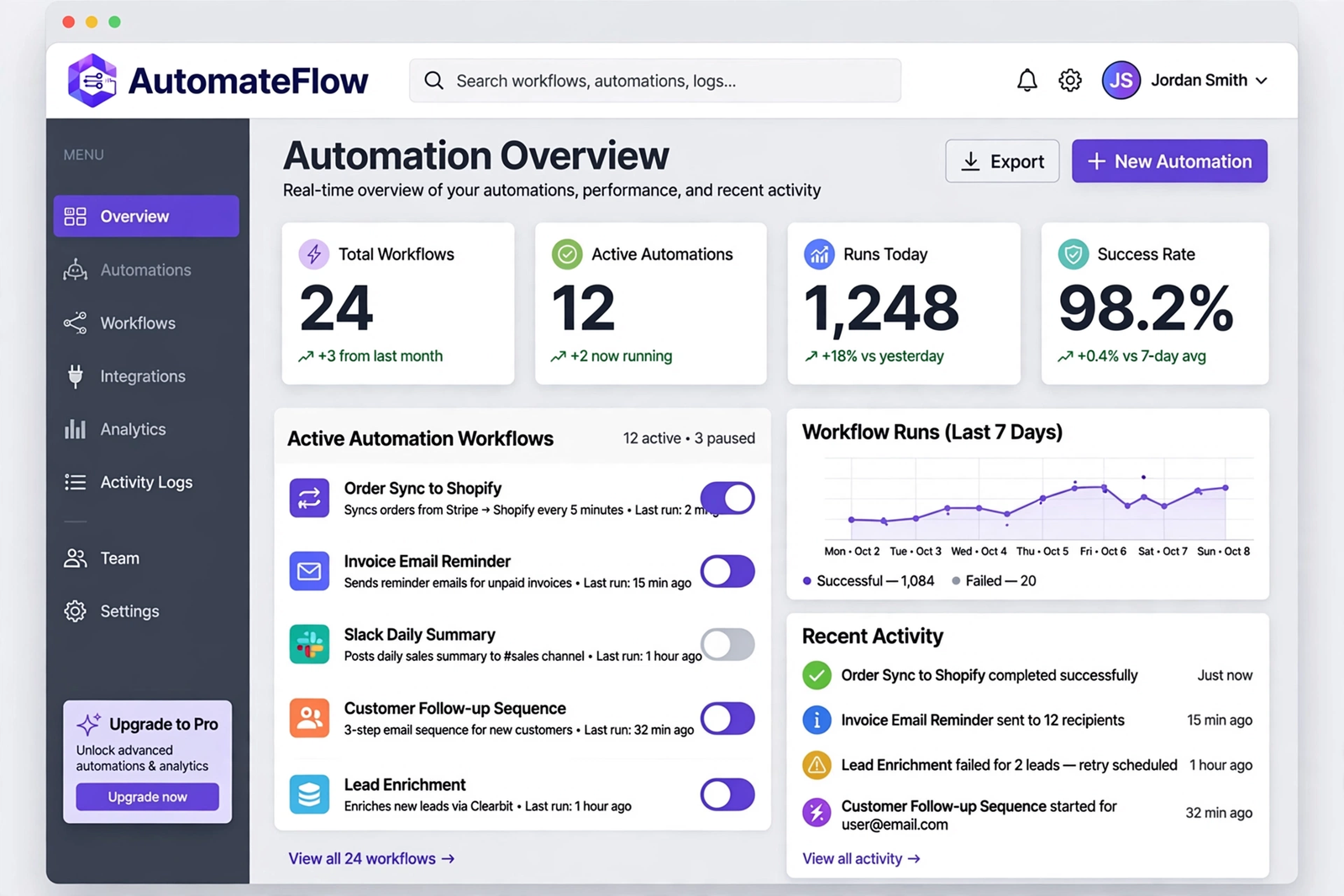
Task: Click the Active Automations checkmark icon
Action: pyautogui.click(x=567, y=254)
